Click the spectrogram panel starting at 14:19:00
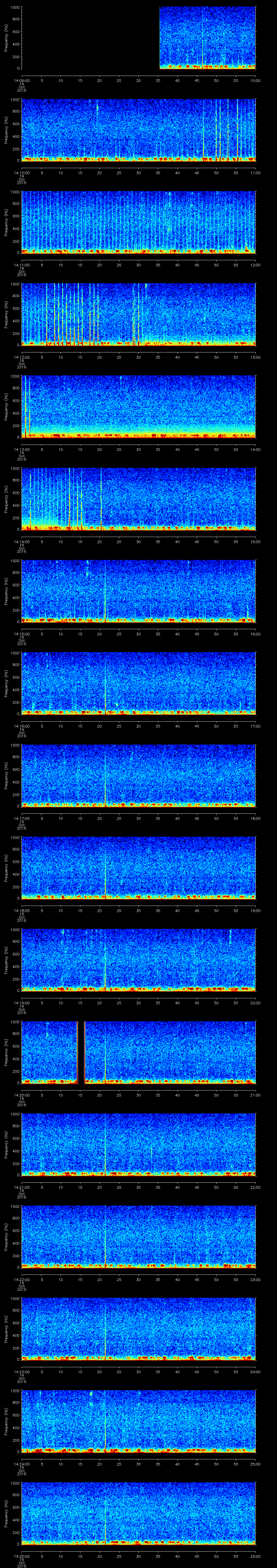This screenshot has height=1568, width=277. tap(139, 960)
